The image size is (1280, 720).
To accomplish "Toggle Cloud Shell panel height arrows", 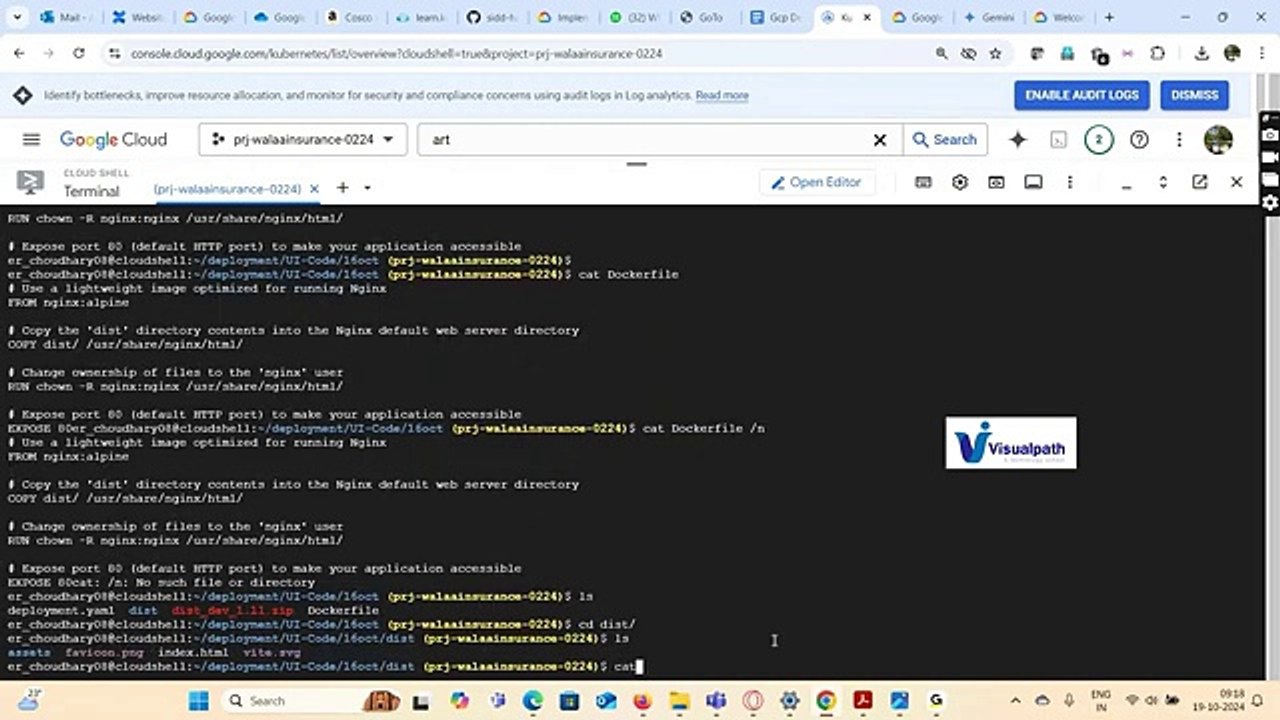I will pos(1163,183).
